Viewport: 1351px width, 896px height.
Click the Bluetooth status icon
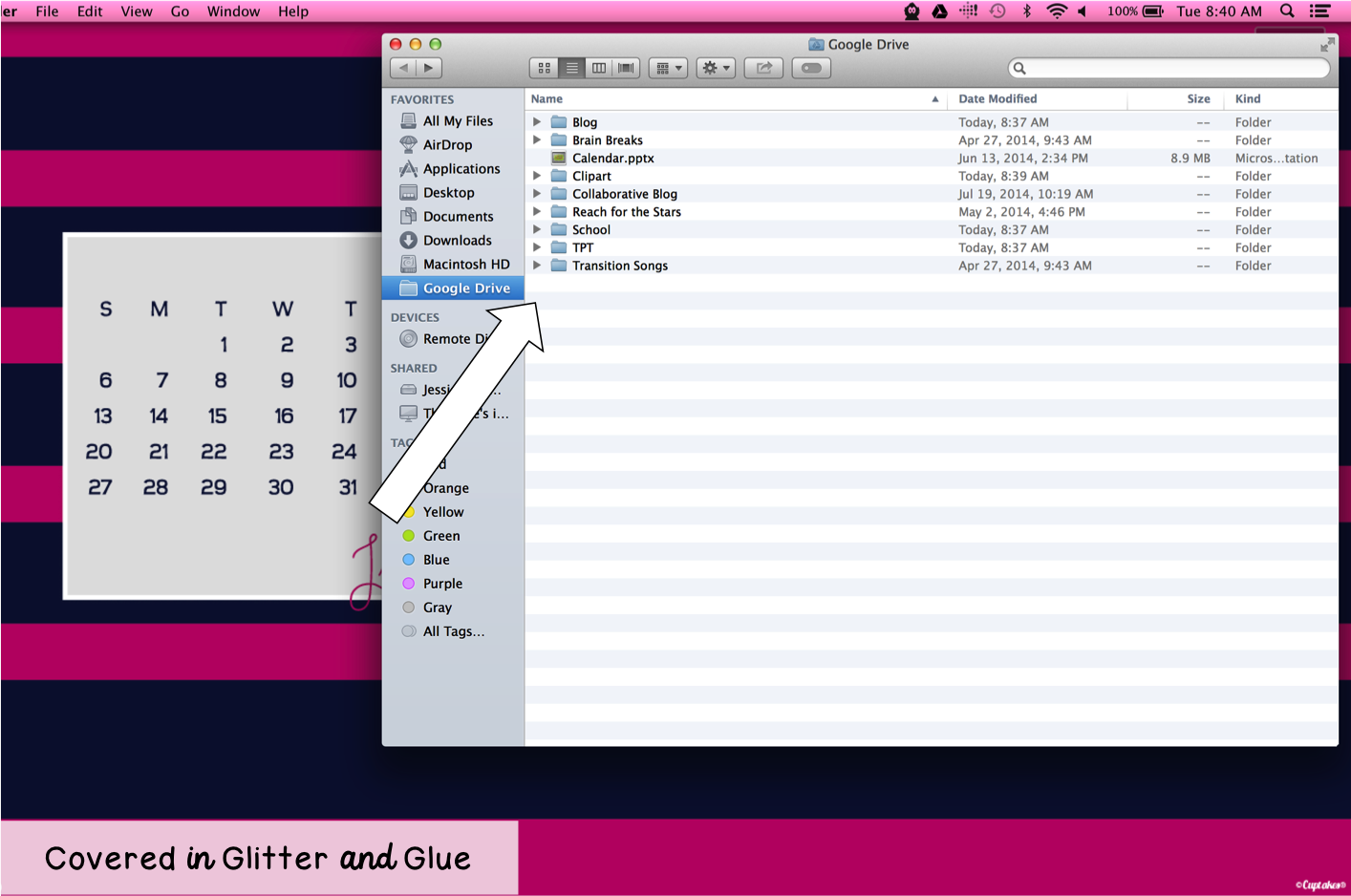[1027, 11]
